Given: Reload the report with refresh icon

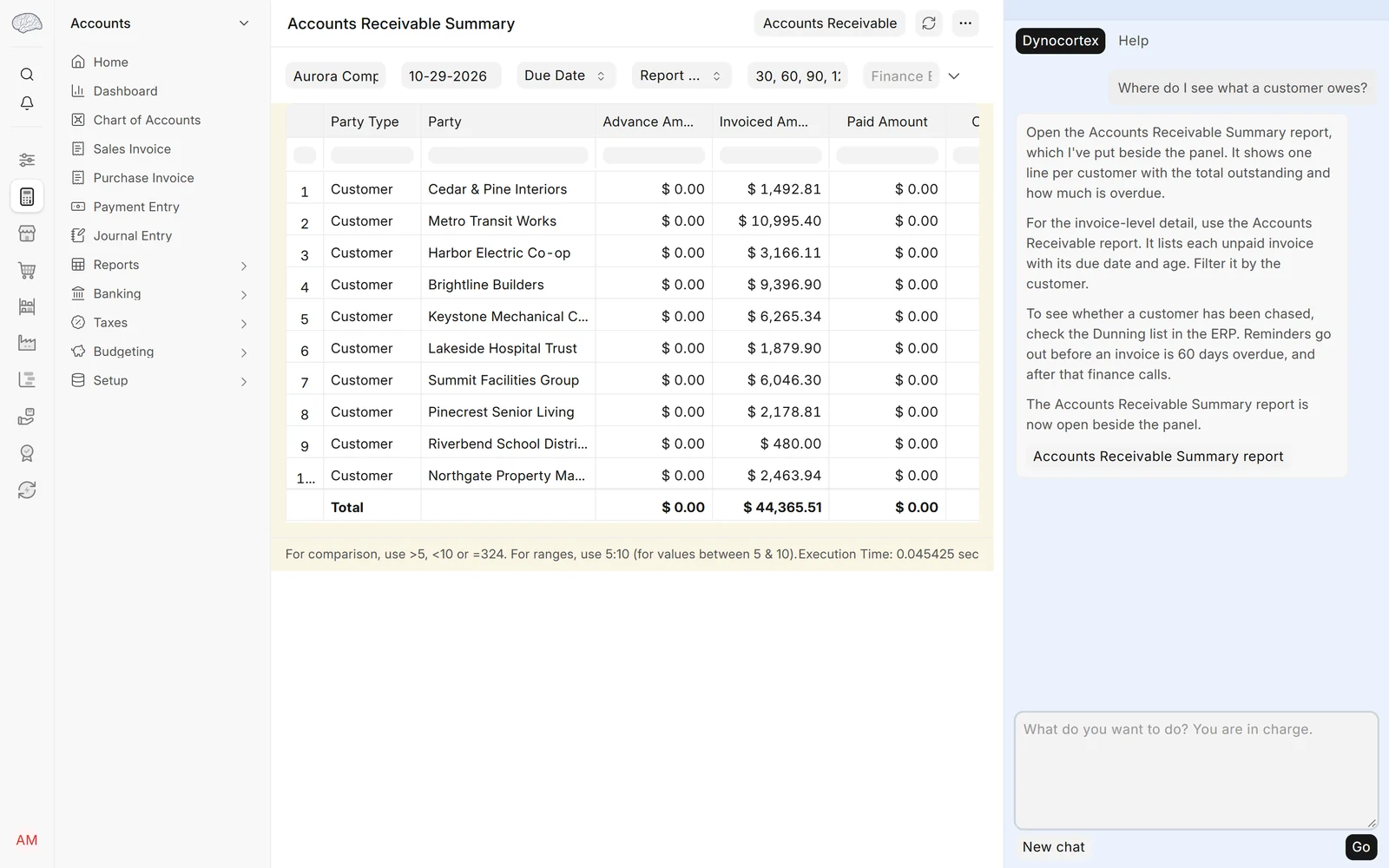Looking at the screenshot, I should click(929, 23).
